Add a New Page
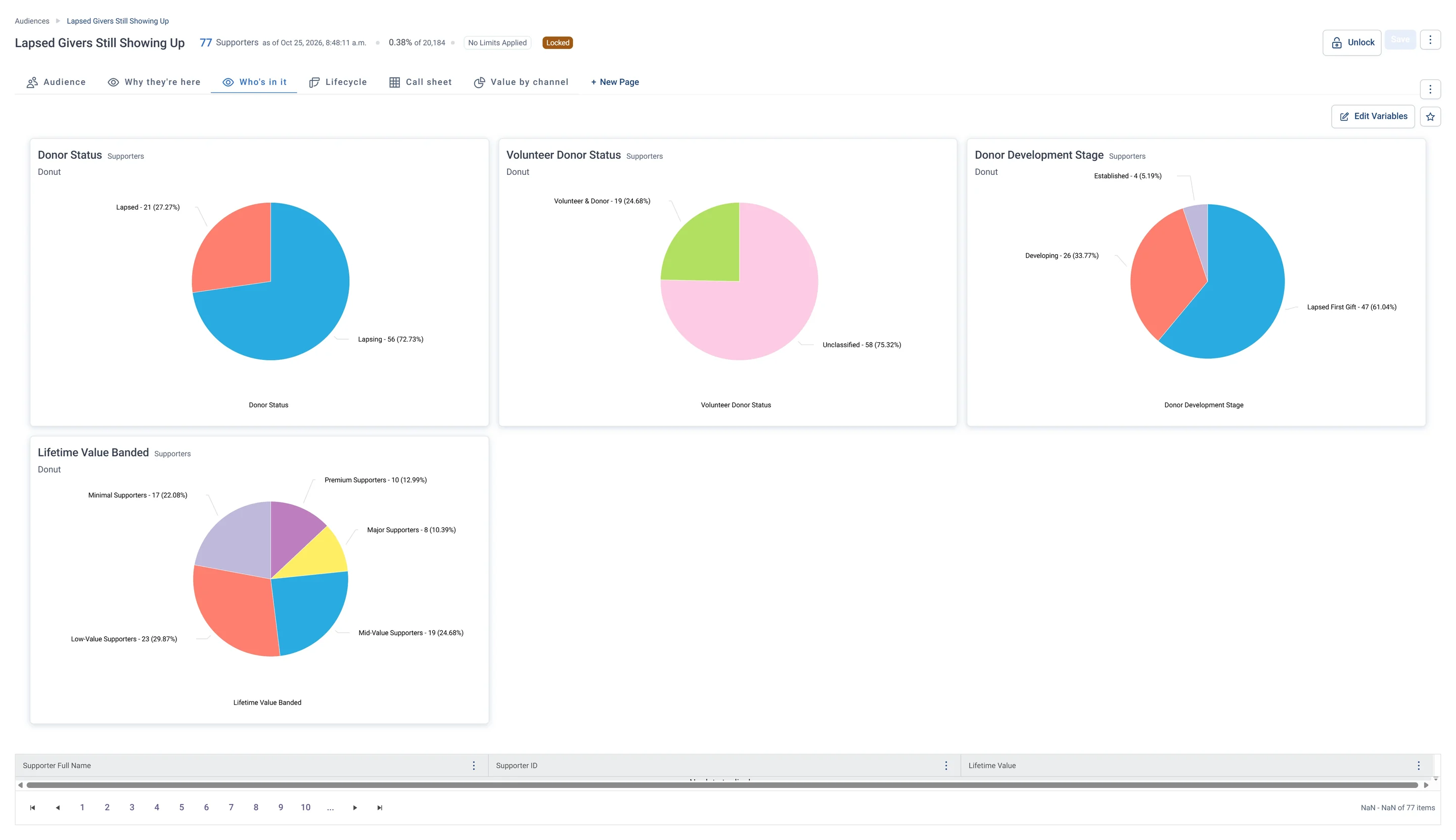Screen dimensions: 1456x840 [x=615, y=82]
